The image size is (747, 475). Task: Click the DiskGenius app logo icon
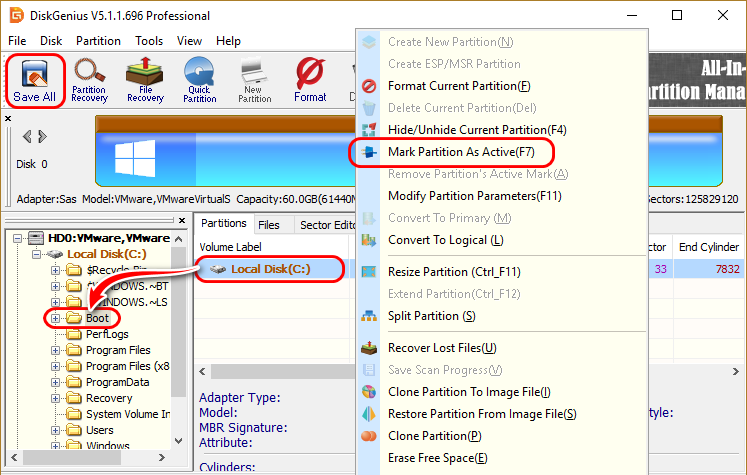point(17,15)
